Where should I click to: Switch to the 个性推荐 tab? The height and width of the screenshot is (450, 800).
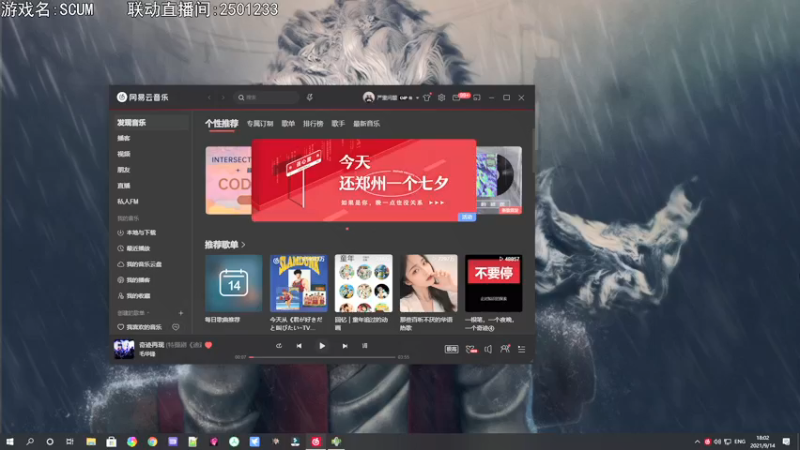pyautogui.click(x=221, y=123)
